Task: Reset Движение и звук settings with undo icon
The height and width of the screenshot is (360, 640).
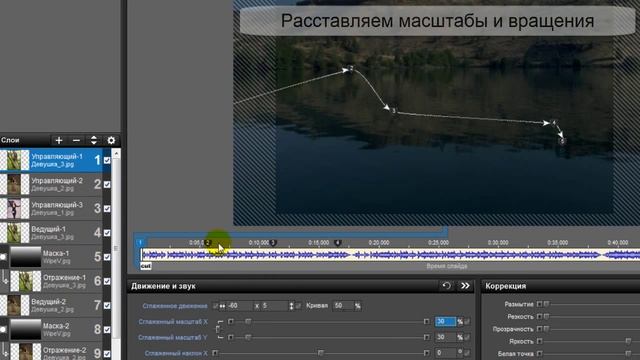Action: pos(447,286)
